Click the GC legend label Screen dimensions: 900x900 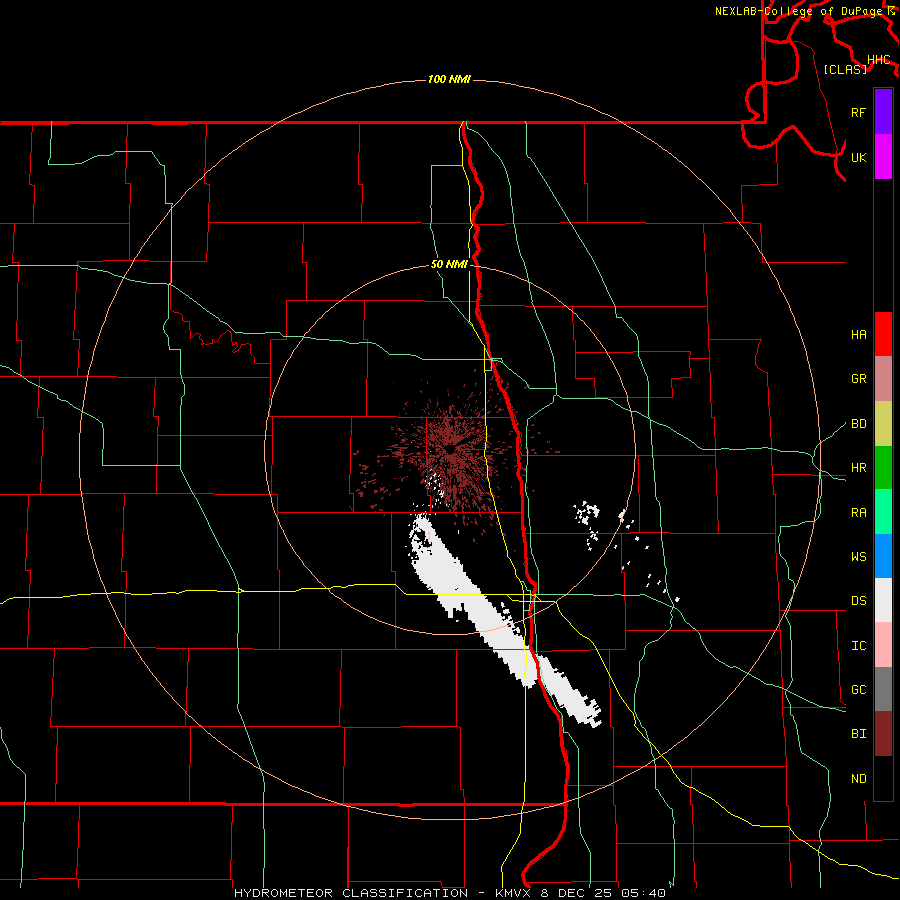click(x=858, y=690)
